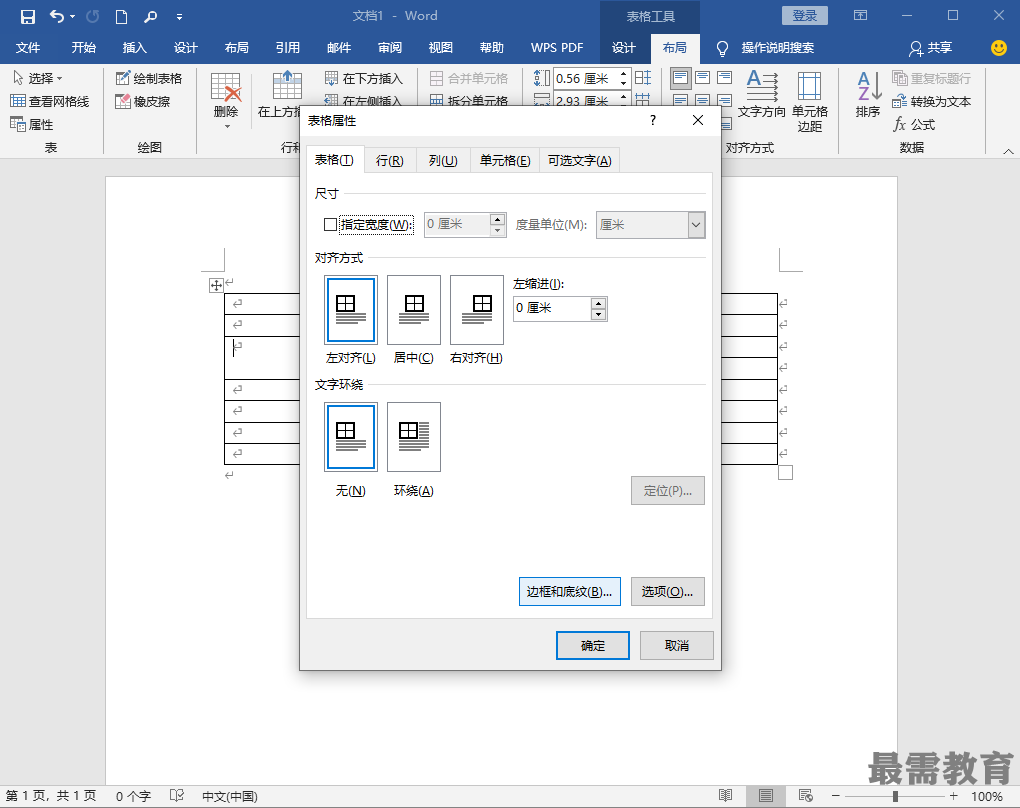Viewport: 1020px width, 808px height.
Task: Click the table move handle at top-left of table
Action: tap(216, 285)
